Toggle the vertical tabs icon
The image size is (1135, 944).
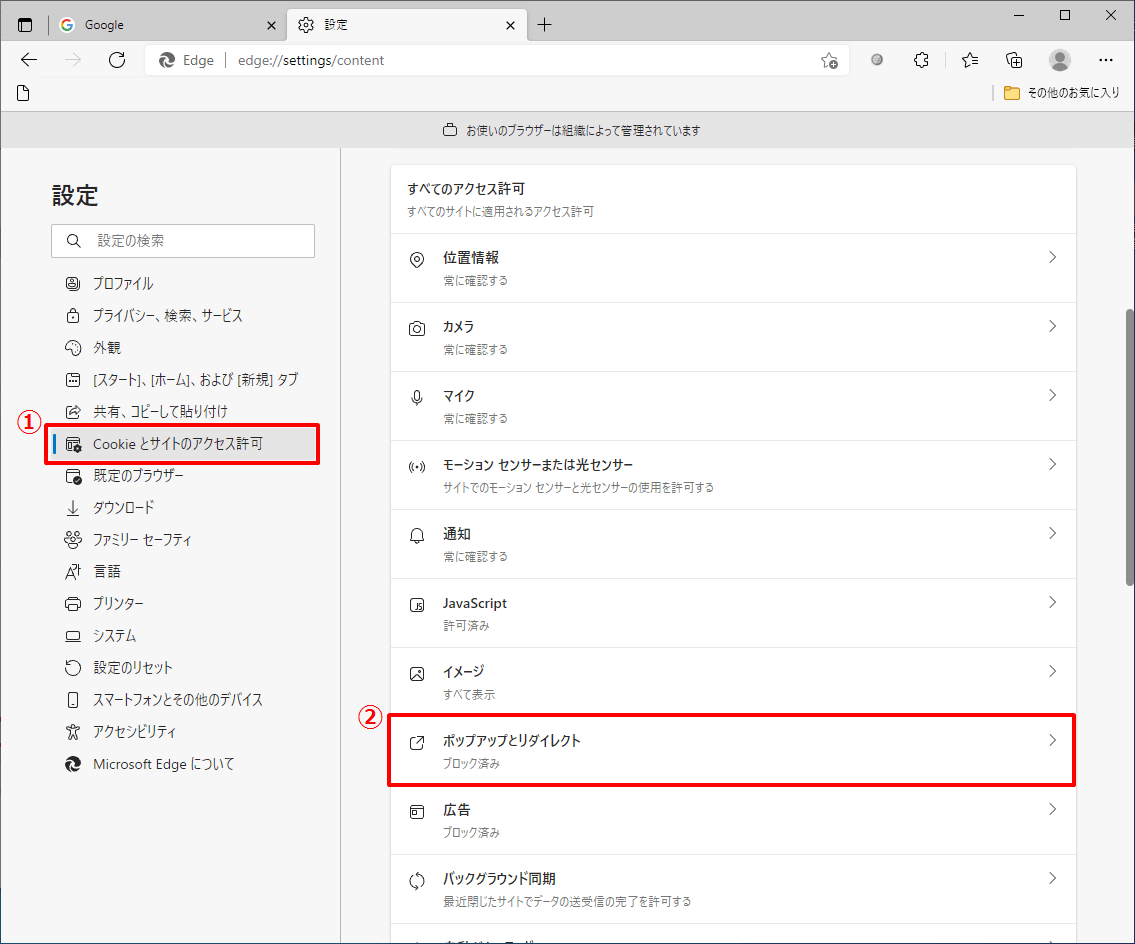click(25, 25)
